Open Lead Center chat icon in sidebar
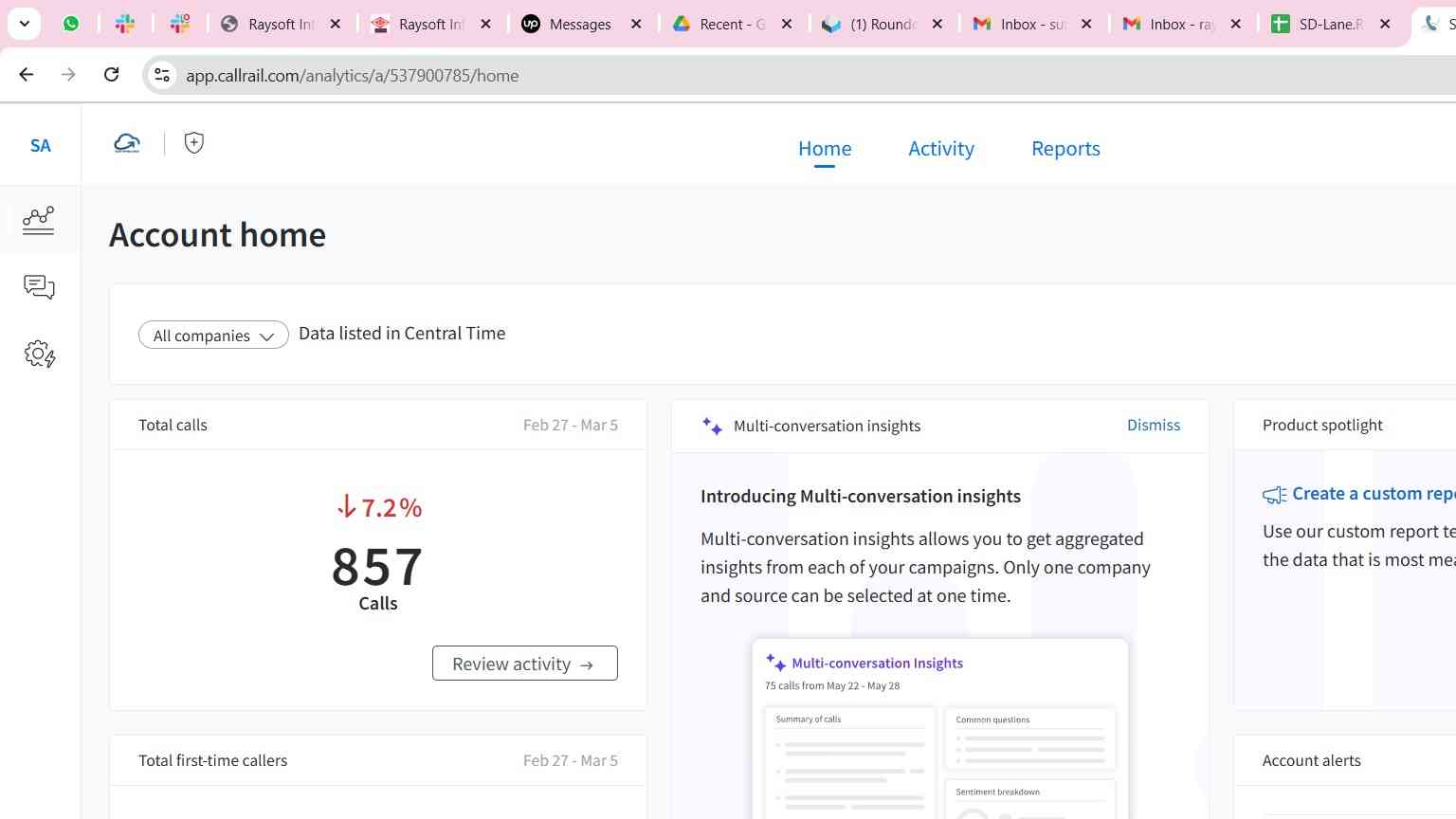Viewport: 1456px width, 819px height. click(x=39, y=287)
